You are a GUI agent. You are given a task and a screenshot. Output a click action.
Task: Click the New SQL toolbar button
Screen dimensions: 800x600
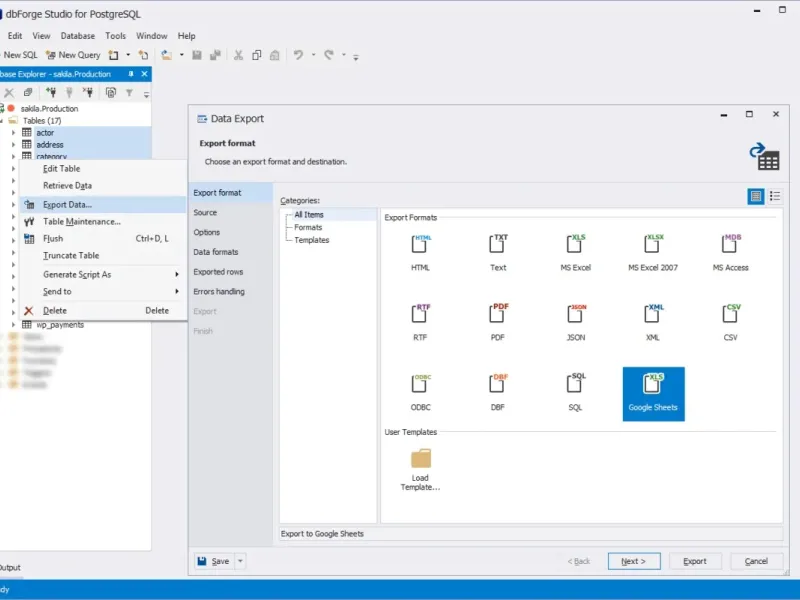[19, 55]
